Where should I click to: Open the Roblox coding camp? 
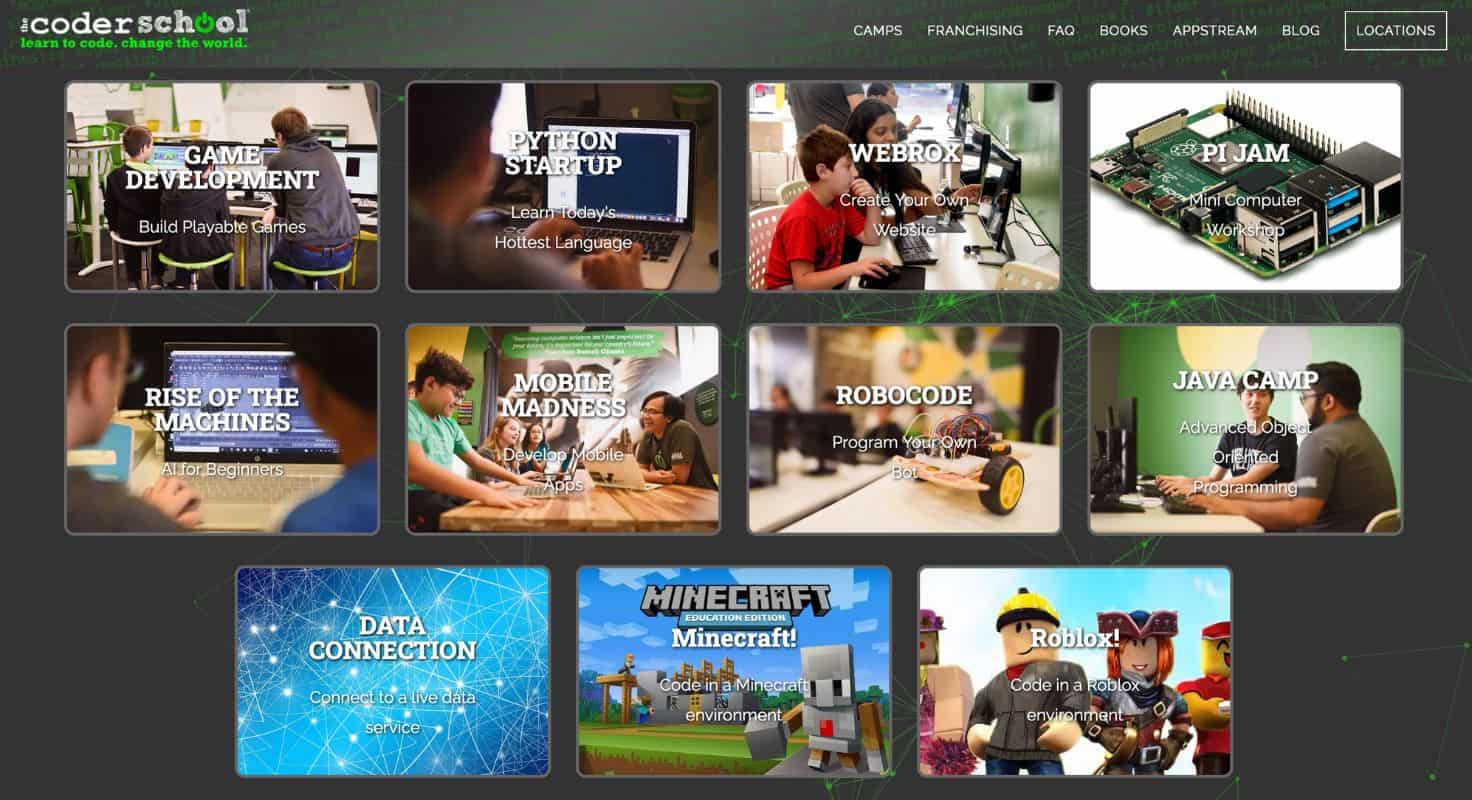(x=1074, y=670)
